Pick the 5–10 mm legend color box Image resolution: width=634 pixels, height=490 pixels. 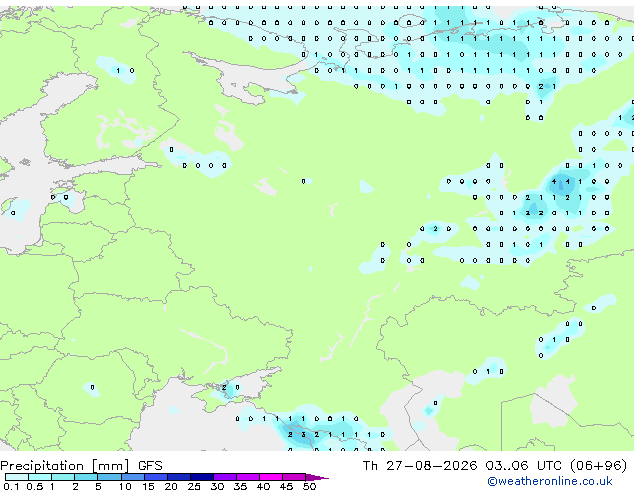(x=110, y=477)
